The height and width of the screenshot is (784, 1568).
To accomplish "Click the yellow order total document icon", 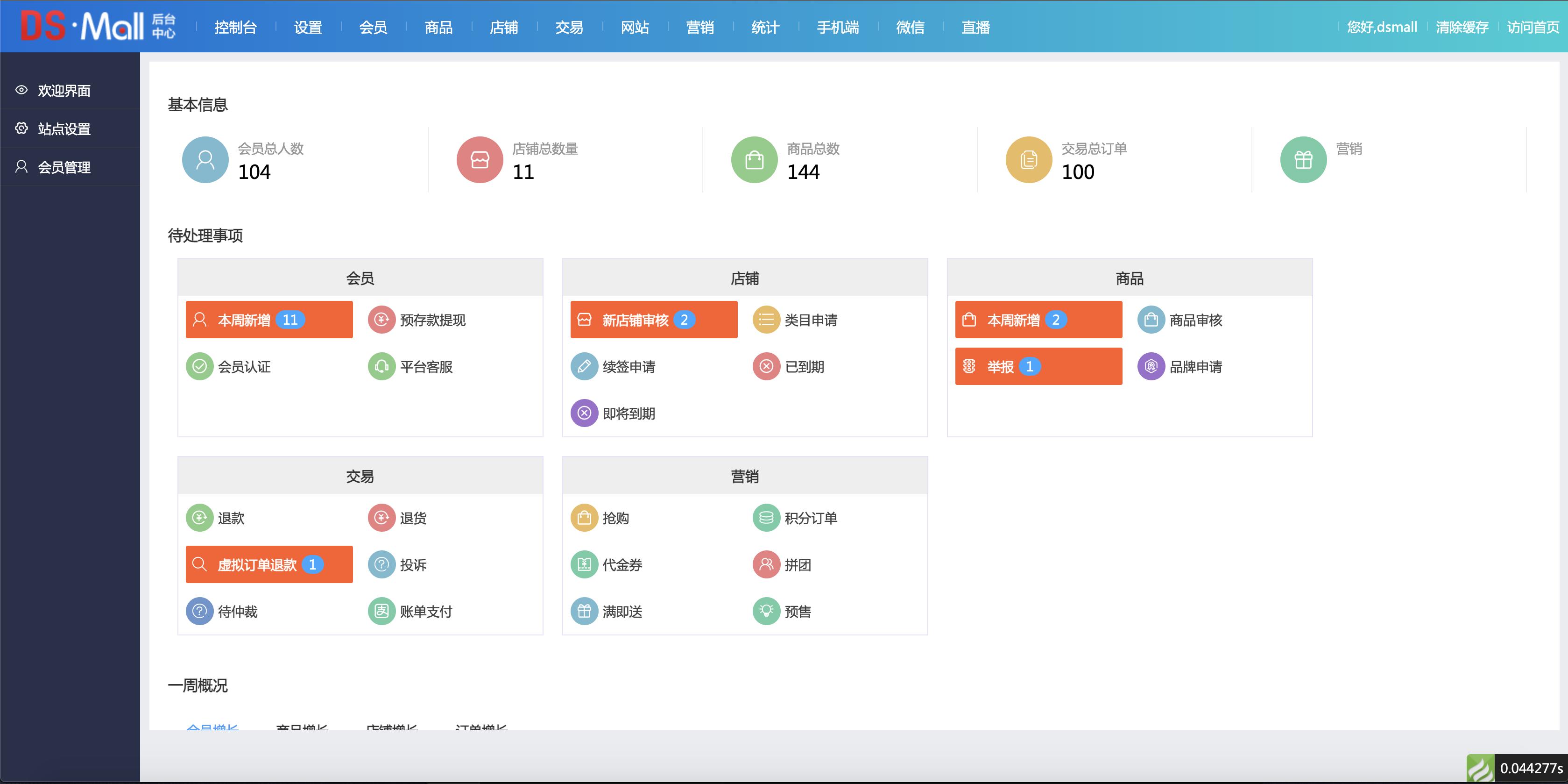I will pos(1029,160).
